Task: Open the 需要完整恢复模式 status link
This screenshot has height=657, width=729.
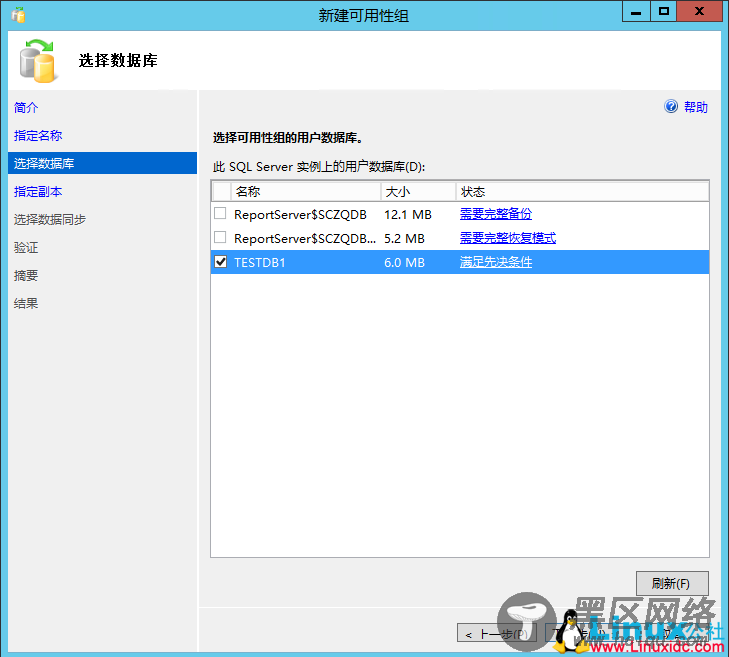Action: 508,238
